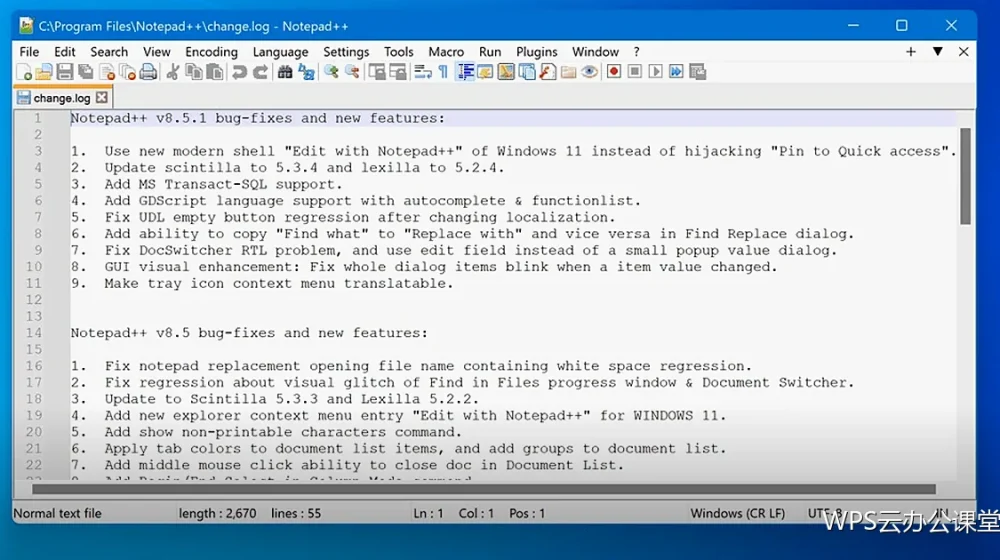This screenshot has height=560, width=1000.
Task: Zoom out using the magnifier minus icon
Action: click(x=352, y=72)
